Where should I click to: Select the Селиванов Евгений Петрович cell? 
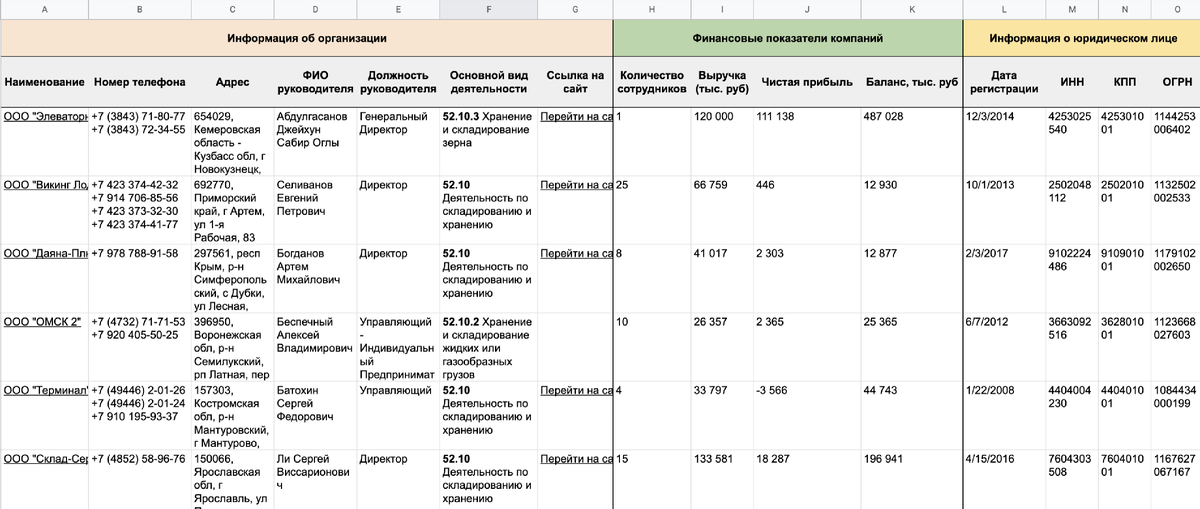[x=314, y=209]
